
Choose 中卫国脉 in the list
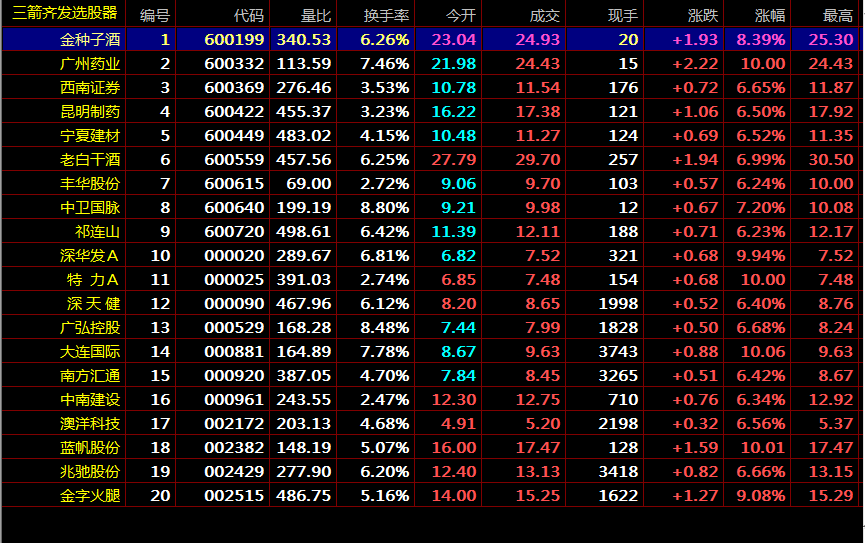(x=90, y=207)
